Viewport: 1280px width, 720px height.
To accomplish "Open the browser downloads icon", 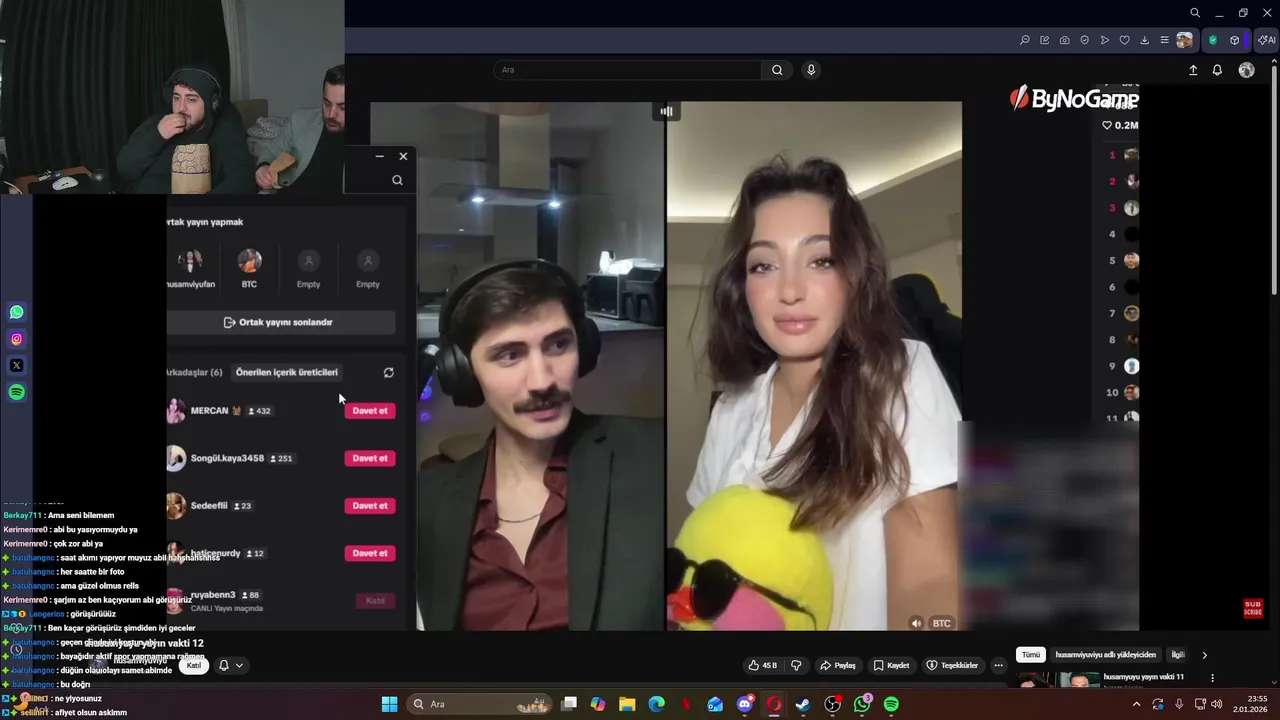I will 1144,40.
